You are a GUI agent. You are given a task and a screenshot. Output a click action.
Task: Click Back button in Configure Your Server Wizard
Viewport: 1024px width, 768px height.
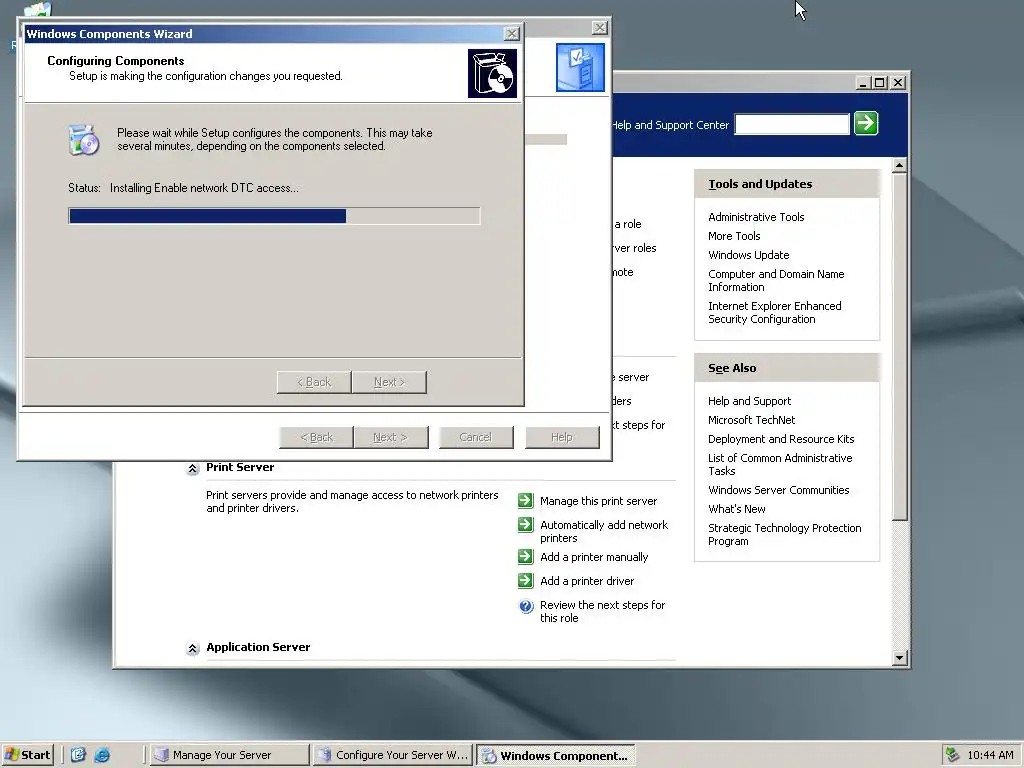click(316, 437)
